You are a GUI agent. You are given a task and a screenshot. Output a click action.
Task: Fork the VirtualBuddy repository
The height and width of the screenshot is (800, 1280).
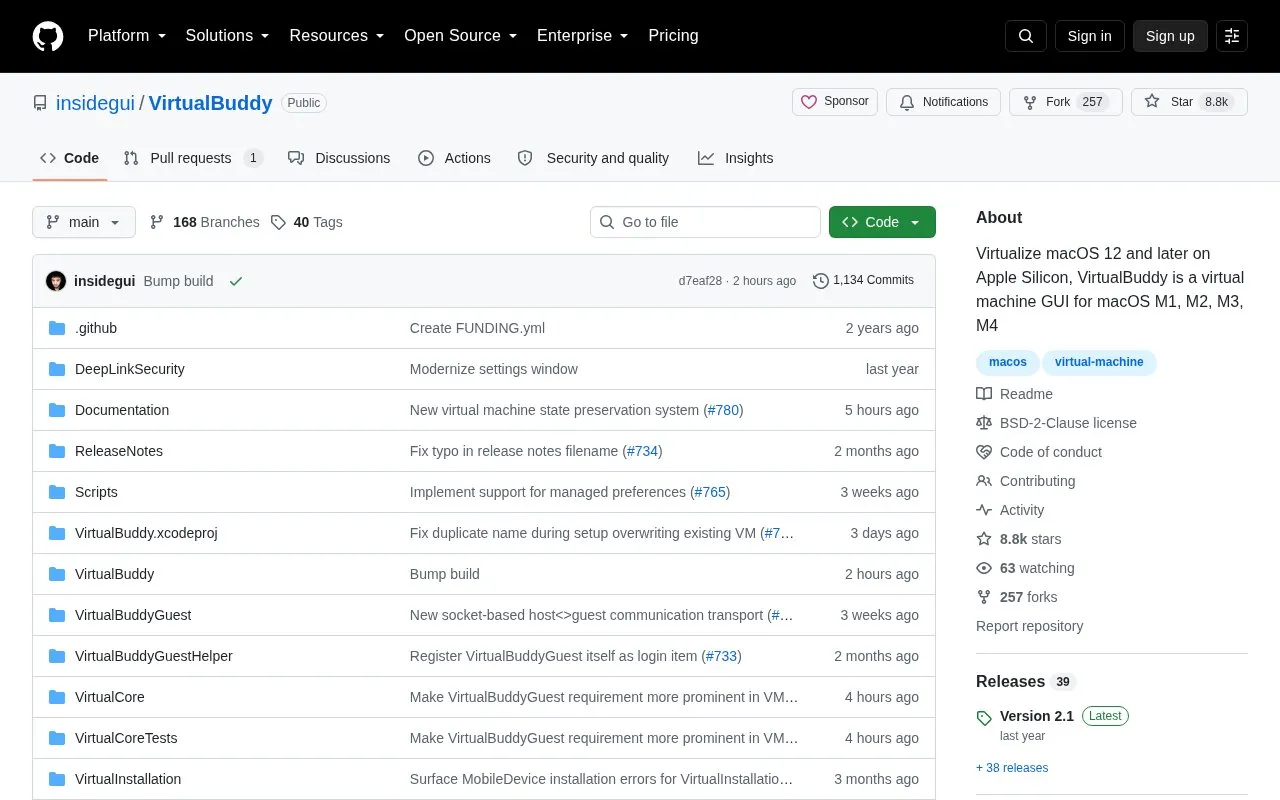click(x=1065, y=102)
